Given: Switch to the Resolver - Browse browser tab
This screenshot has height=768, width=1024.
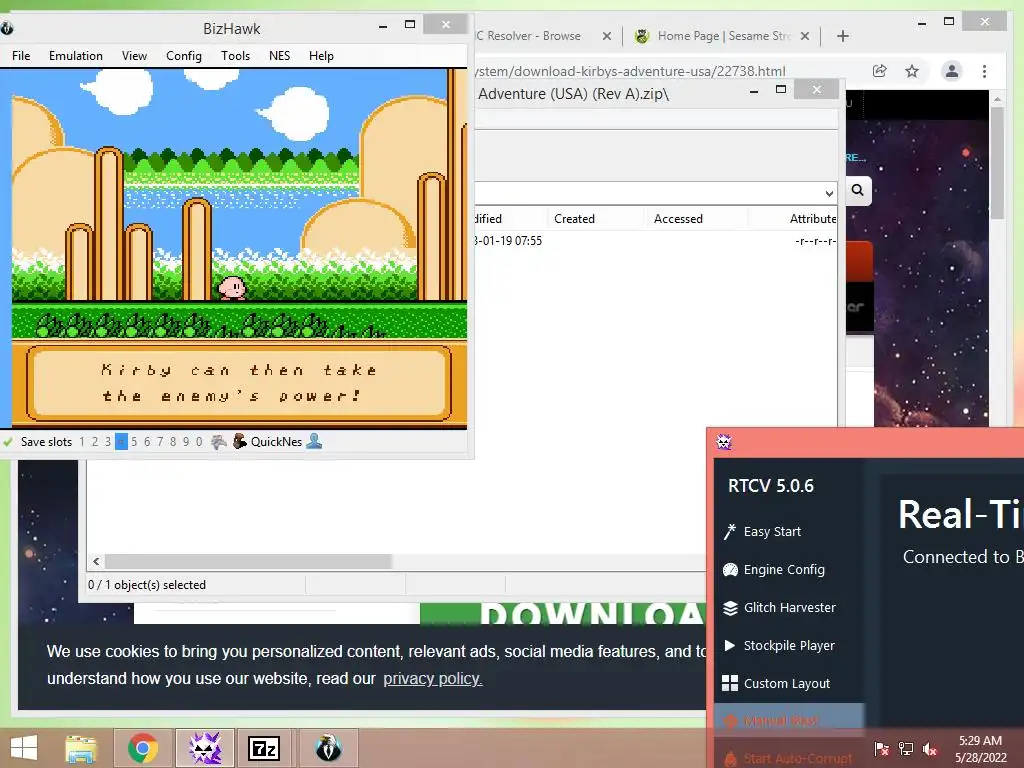Looking at the screenshot, I should (528, 36).
